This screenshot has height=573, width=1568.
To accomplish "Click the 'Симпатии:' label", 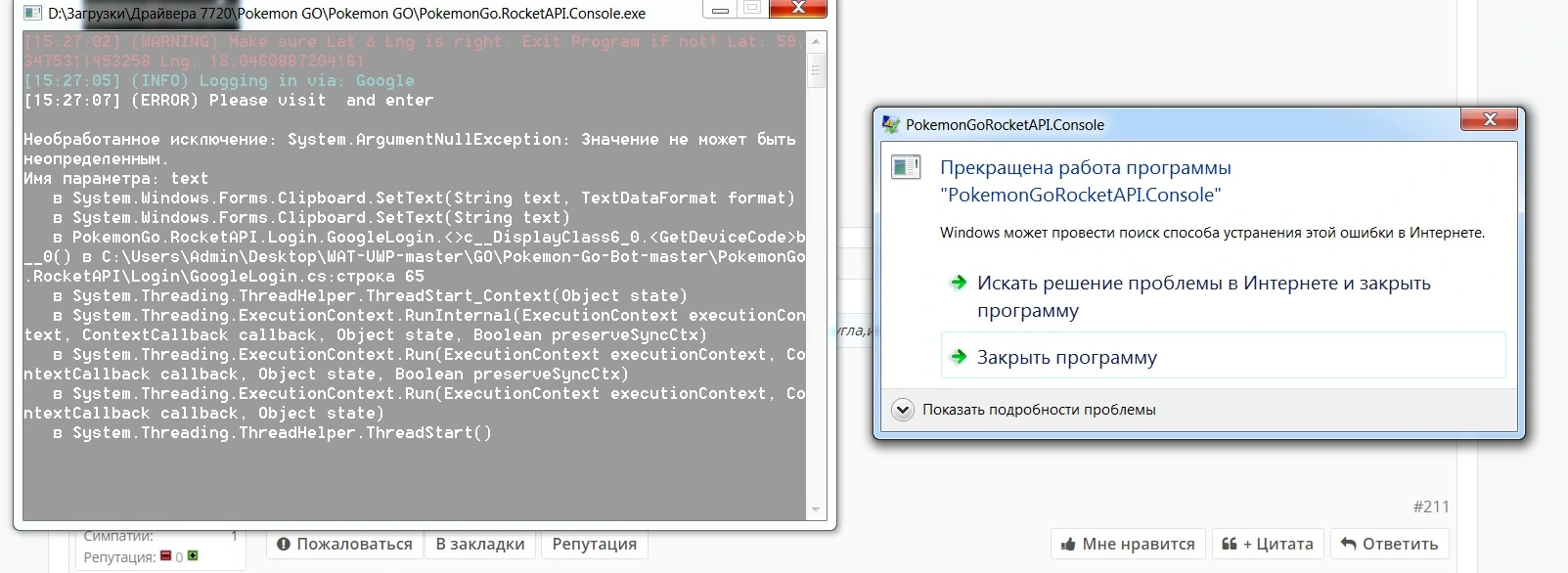I will pyautogui.click(x=118, y=536).
